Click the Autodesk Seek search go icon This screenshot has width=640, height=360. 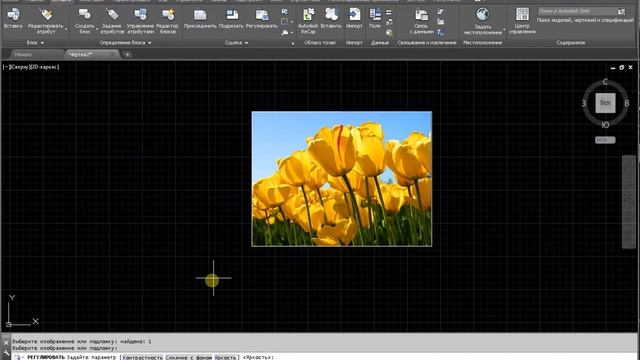(x=621, y=11)
